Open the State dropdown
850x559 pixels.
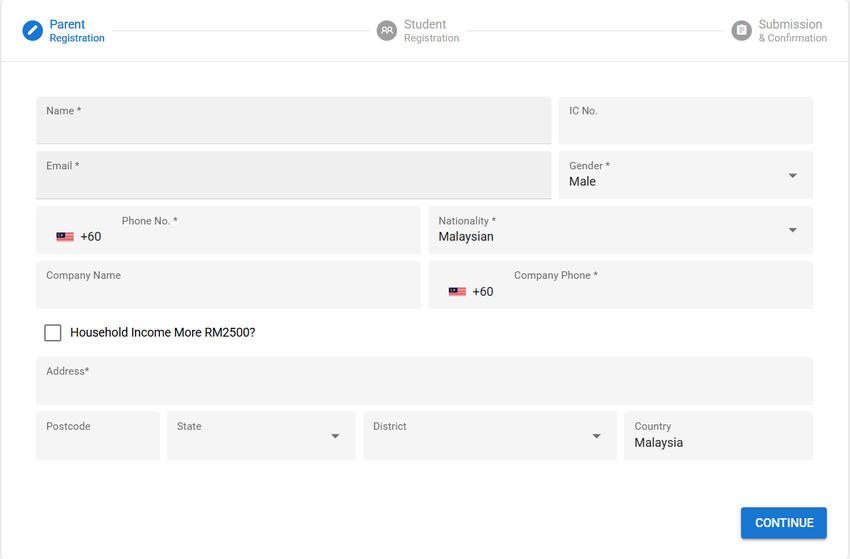tap(261, 435)
